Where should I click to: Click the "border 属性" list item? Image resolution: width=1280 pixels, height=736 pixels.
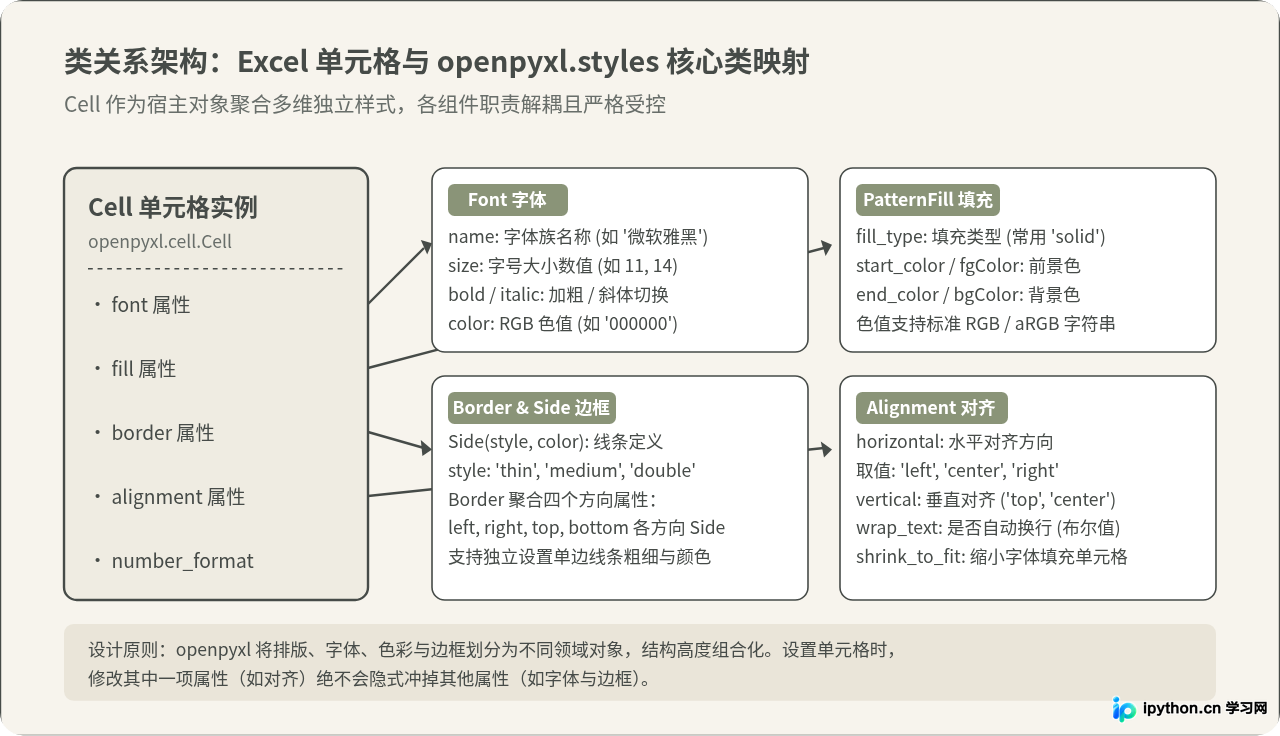163,433
